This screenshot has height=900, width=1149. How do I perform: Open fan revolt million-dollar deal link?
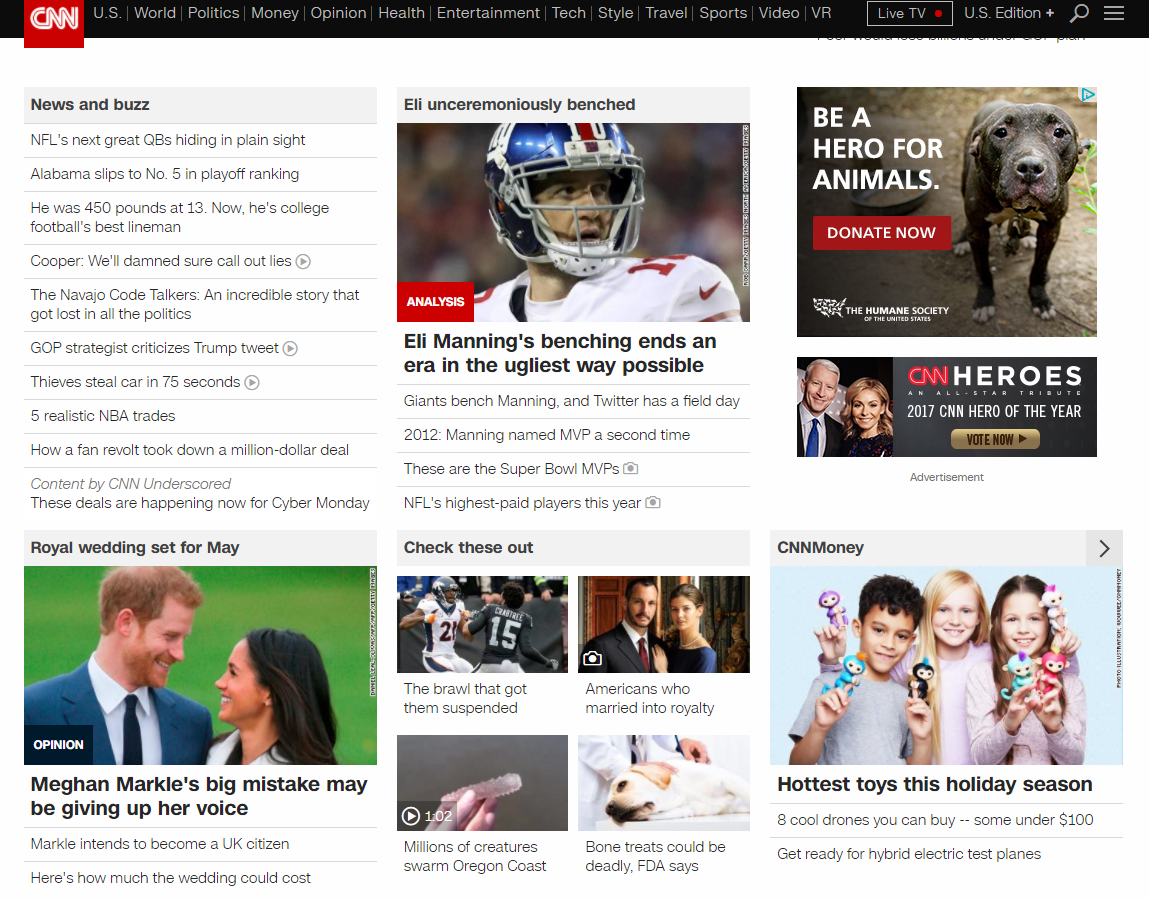tap(190, 450)
